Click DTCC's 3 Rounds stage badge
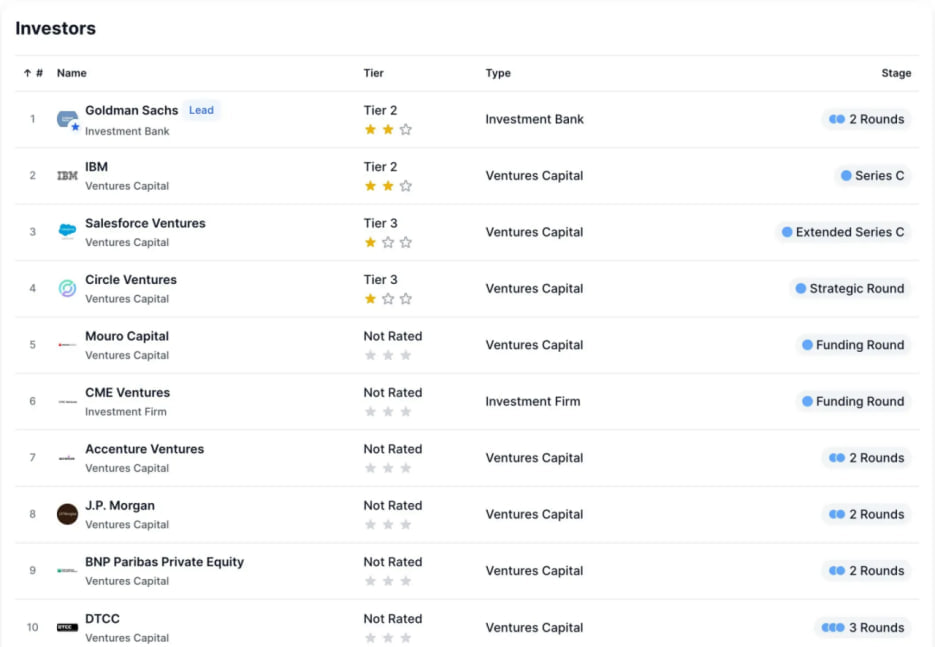 pos(863,628)
